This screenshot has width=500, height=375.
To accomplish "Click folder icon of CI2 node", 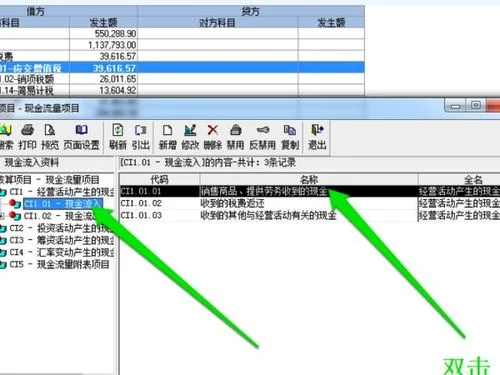I will pyautogui.click(x=3, y=229).
